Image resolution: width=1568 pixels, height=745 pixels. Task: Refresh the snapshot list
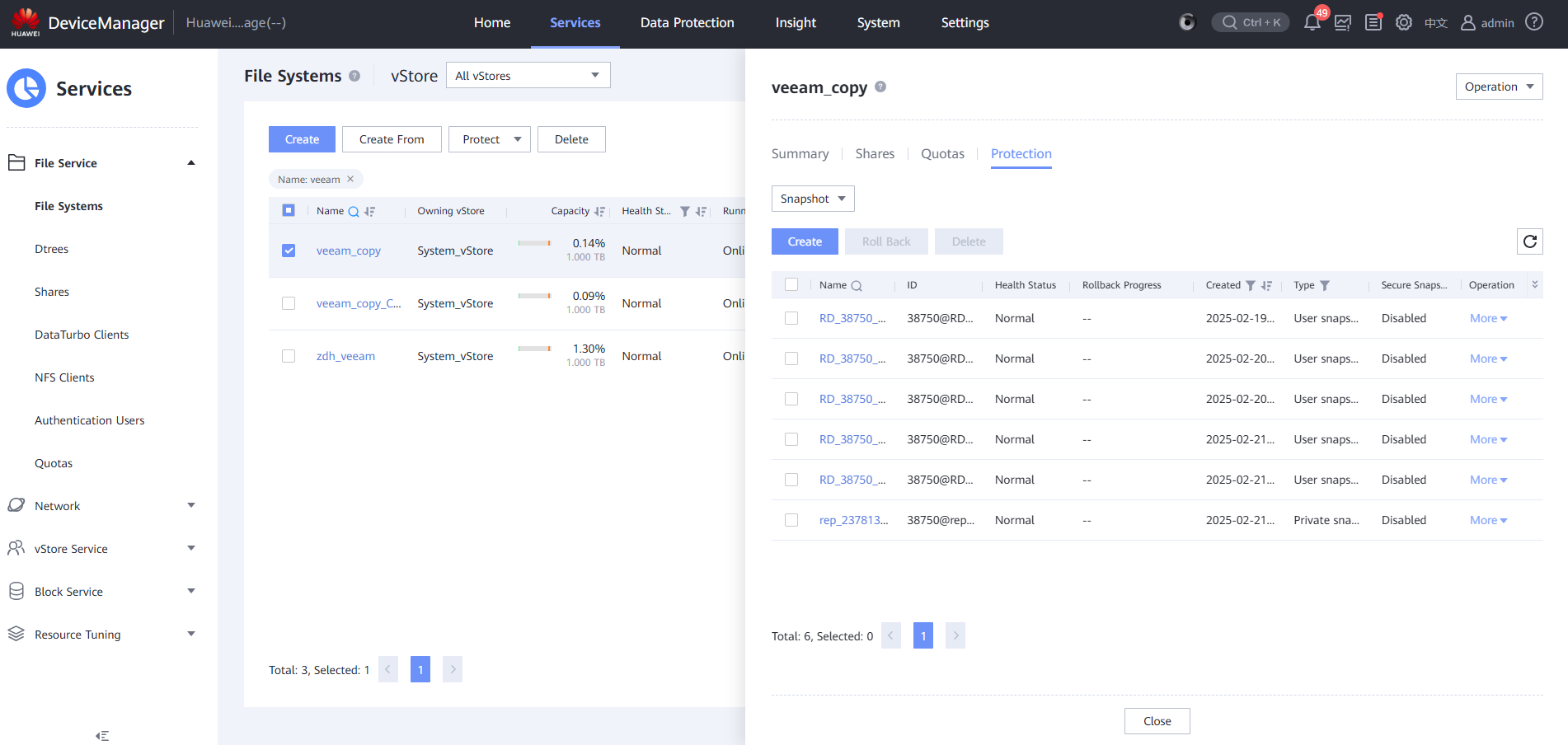click(1529, 241)
